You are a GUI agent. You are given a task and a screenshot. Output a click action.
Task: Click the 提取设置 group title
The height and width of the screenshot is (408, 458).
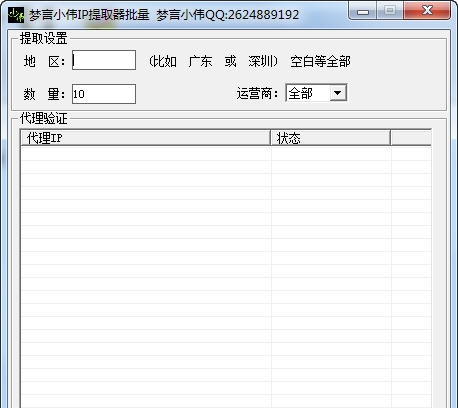pyautogui.click(x=44, y=38)
